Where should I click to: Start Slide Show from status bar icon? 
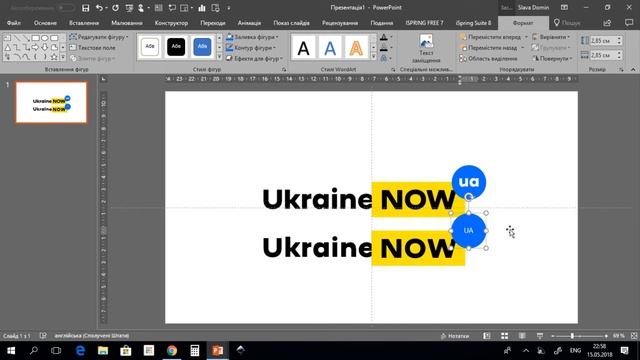(540, 336)
